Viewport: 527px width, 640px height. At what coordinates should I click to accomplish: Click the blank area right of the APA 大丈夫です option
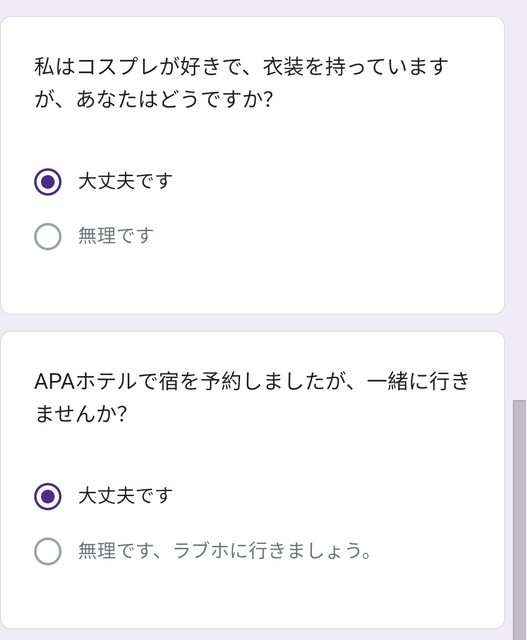point(337,496)
